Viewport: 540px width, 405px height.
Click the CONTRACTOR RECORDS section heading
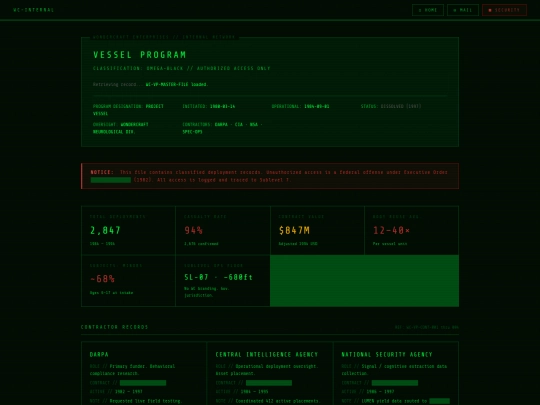tap(115, 327)
